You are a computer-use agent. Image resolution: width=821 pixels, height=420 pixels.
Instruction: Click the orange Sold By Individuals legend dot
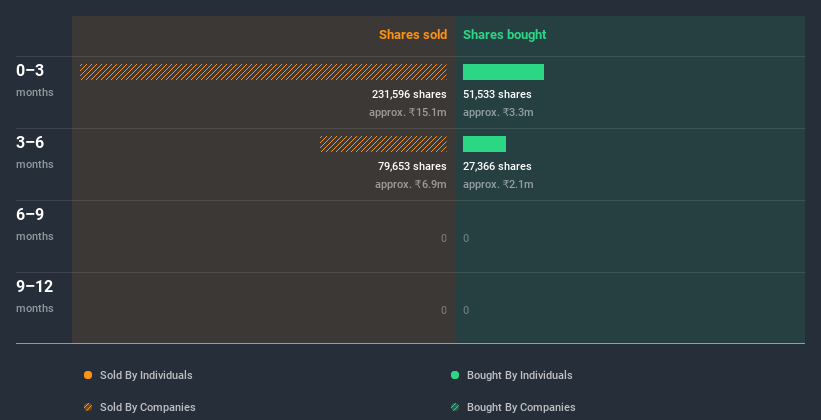88,375
